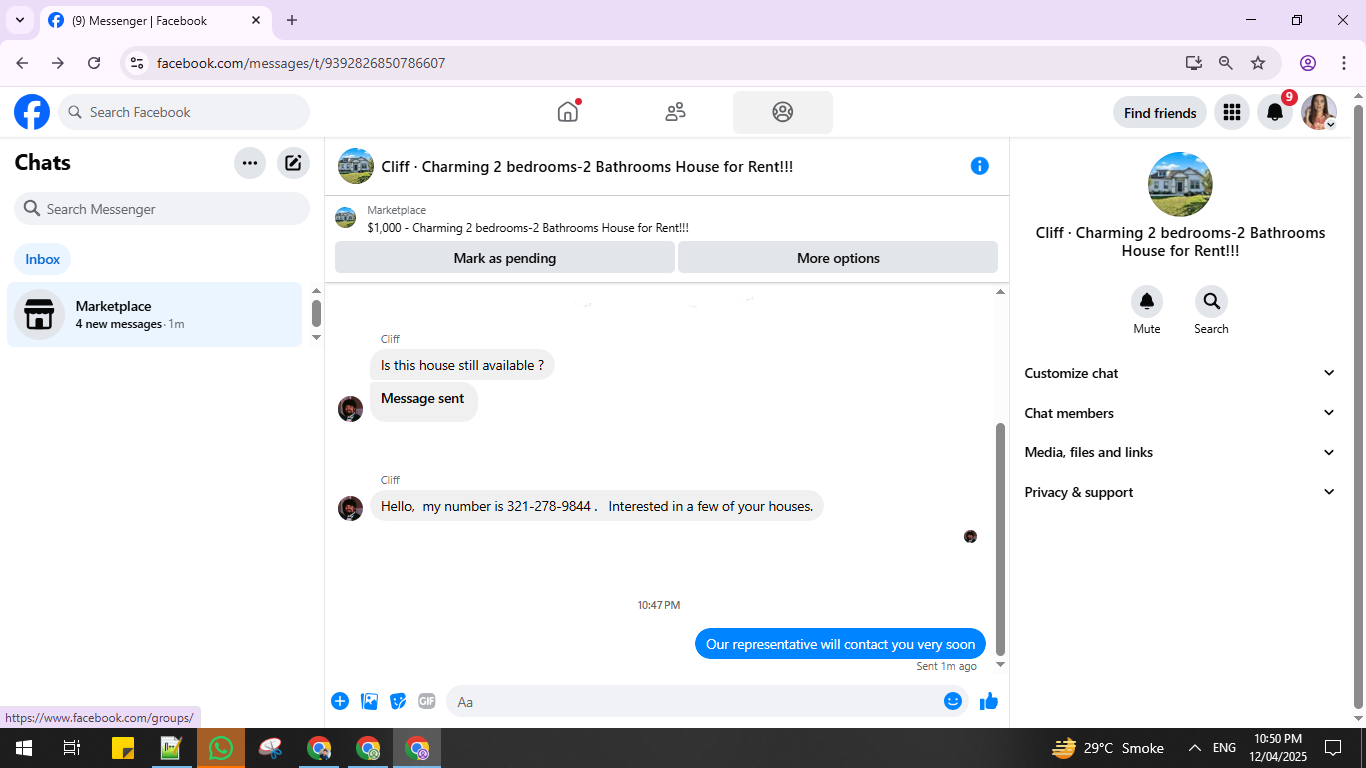Open the GIF picker
This screenshot has width=1366, height=768.
pyautogui.click(x=427, y=701)
